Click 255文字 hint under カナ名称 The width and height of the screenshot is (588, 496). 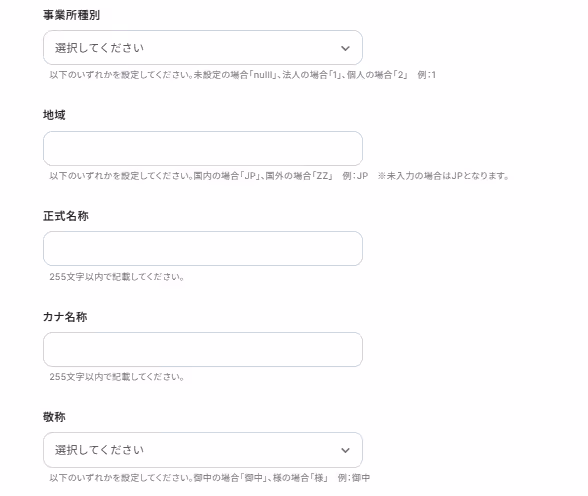point(117,377)
